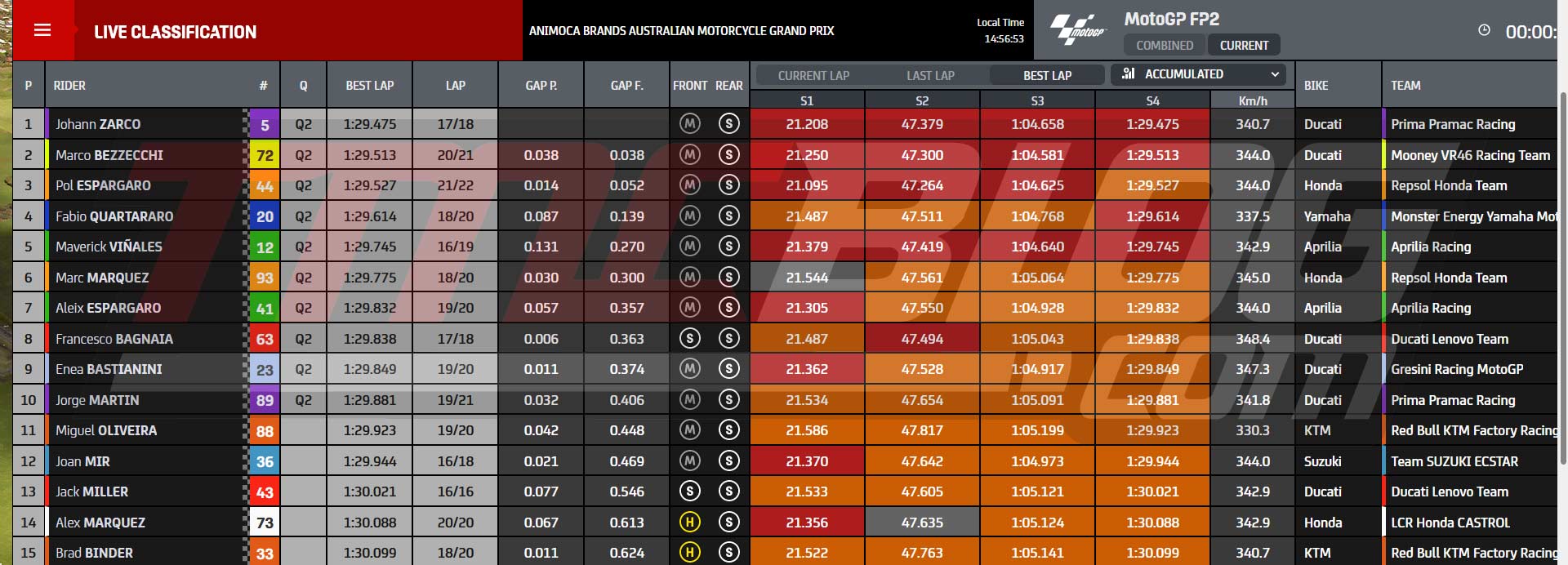This screenshot has height=565, width=1568.
Task: Click the S4 sector header
Action: [x=1152, y=100]
